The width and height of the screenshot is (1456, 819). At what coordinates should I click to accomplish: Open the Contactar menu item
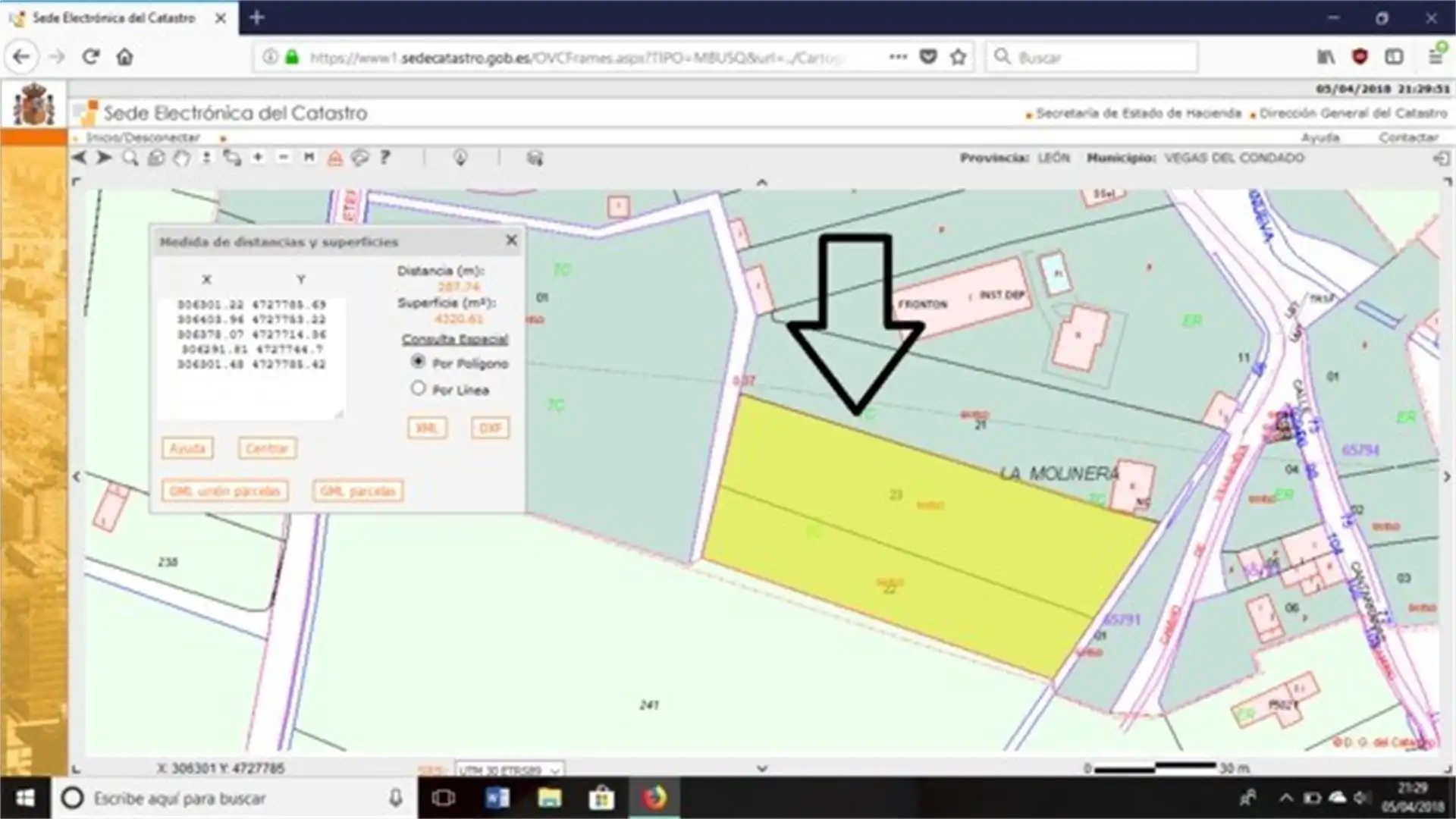click(x=1408, y=137)
